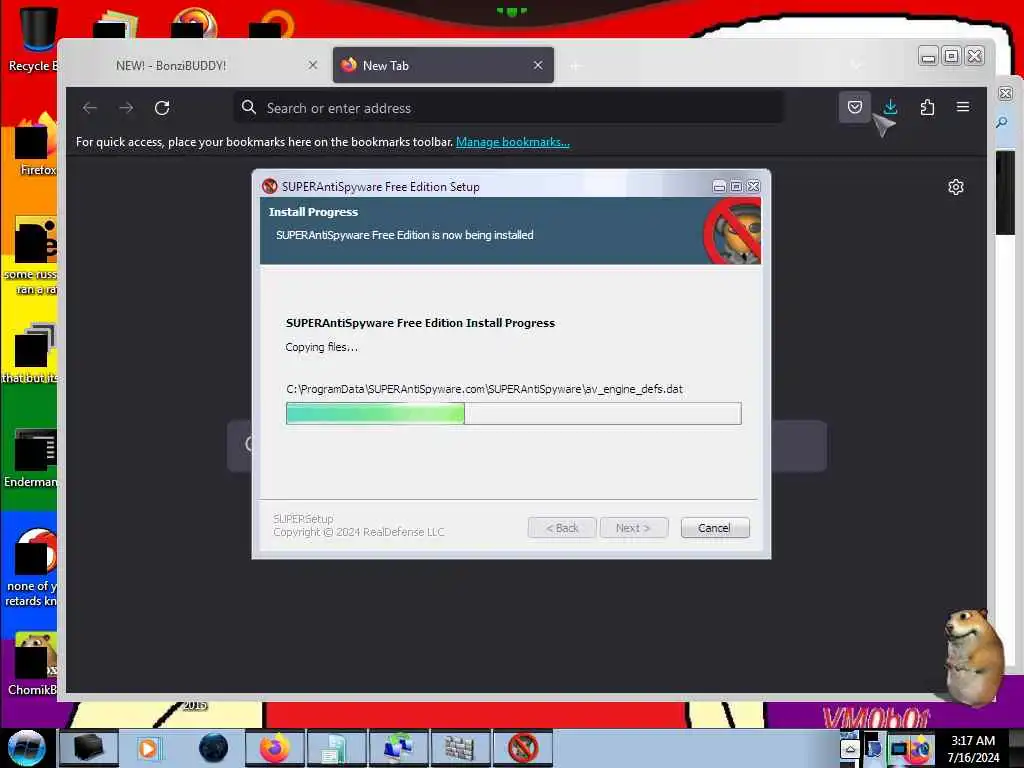Open the document window taskbar icon
The height and width of the screenshot is (768, 1024).
[336, 748]
